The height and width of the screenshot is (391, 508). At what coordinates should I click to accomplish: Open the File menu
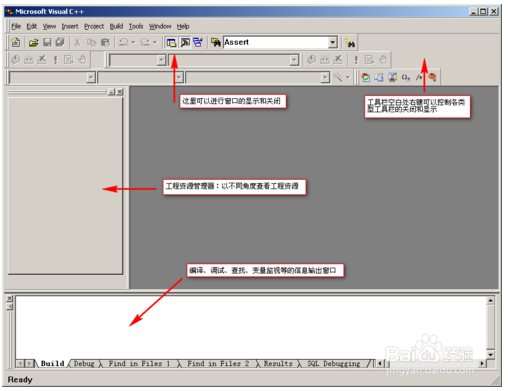pyautogui.click(x=16, y=26)
